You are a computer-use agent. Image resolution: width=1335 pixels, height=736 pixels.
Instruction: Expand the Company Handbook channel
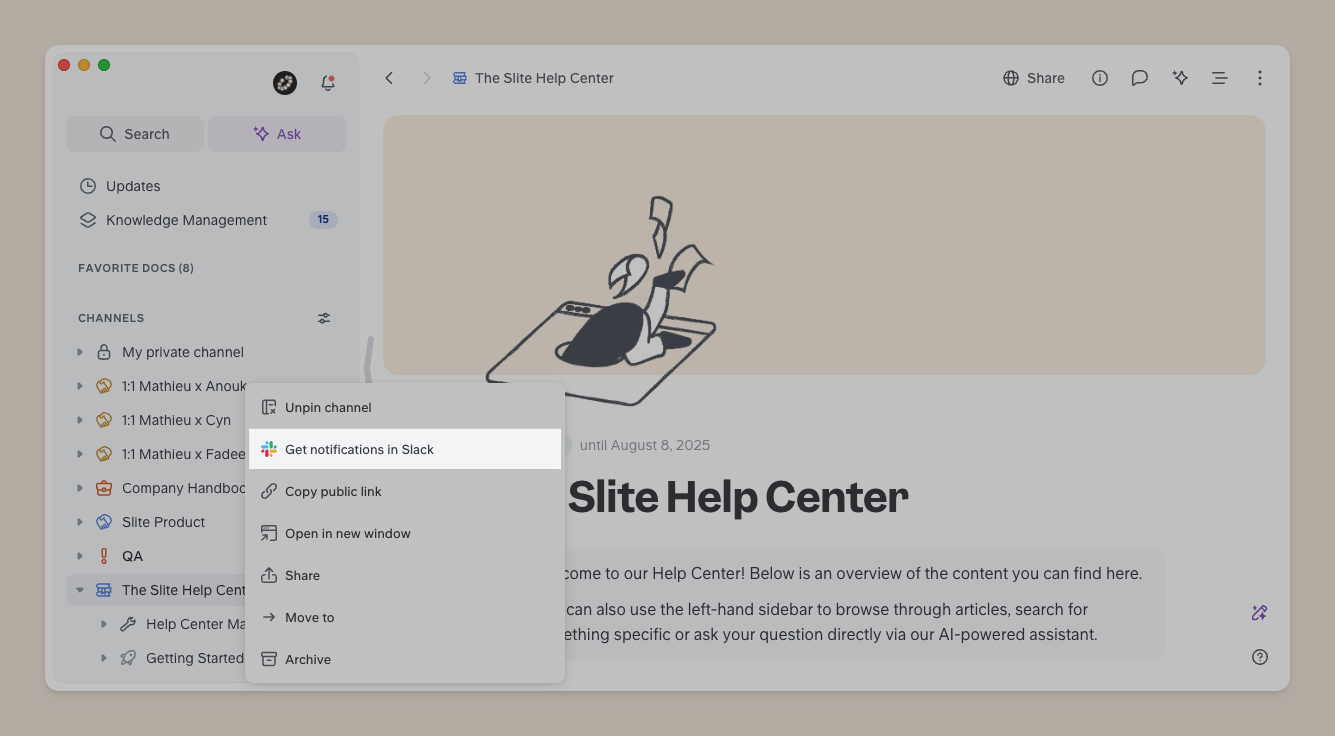click(80, 488)
